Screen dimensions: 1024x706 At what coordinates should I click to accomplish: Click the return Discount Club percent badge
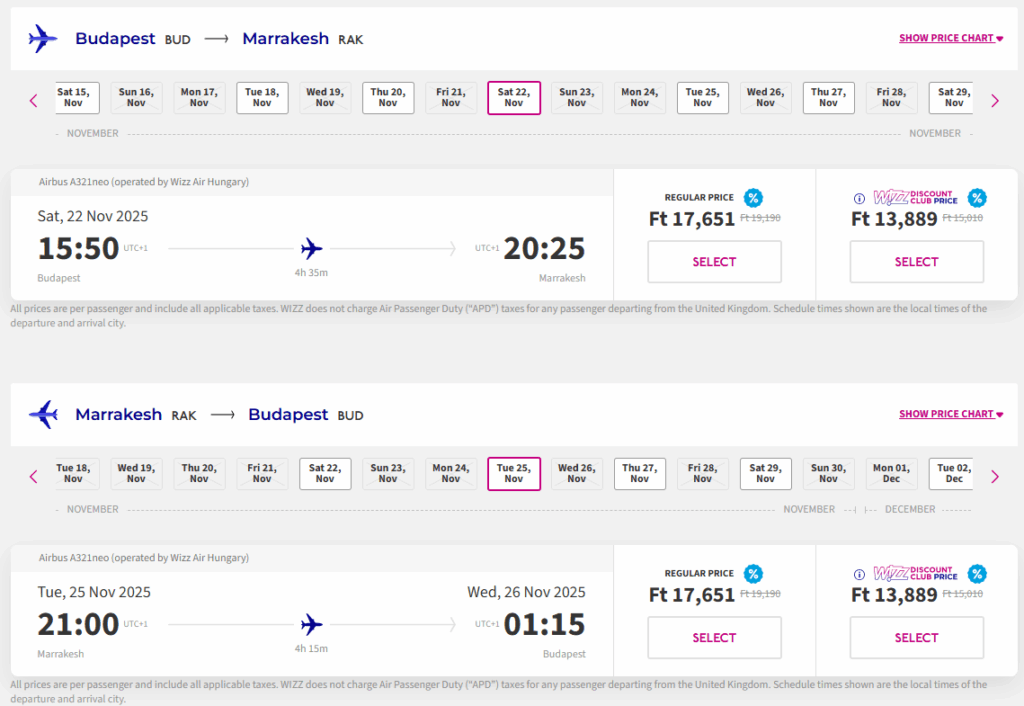pyautogui.click(x=977, y=574)
